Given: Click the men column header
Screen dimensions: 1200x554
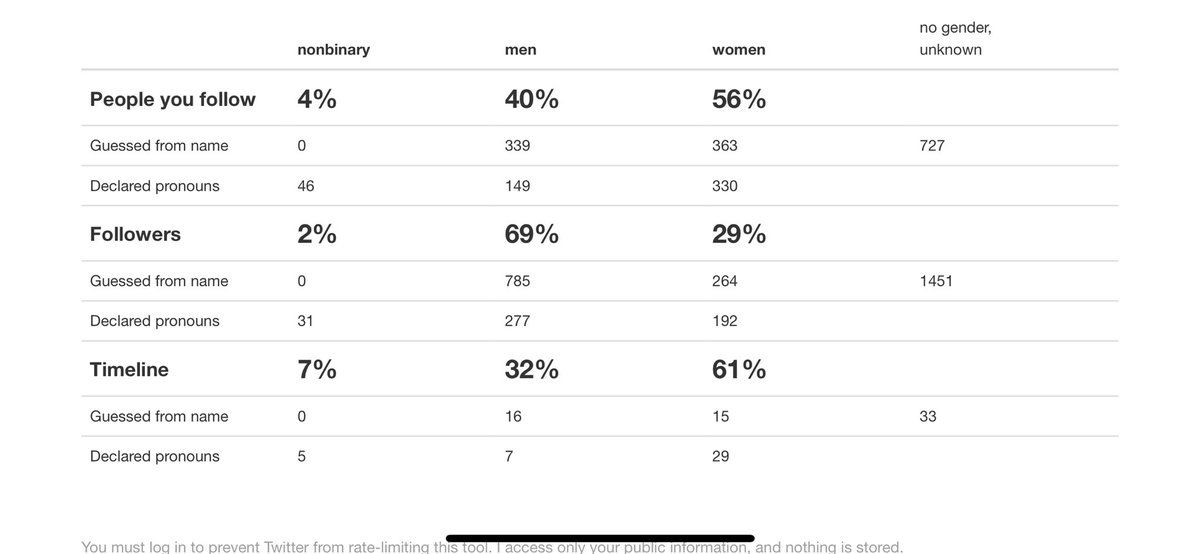Looking at the screenshot, I should pyautogui.click(x=520, y=49).
